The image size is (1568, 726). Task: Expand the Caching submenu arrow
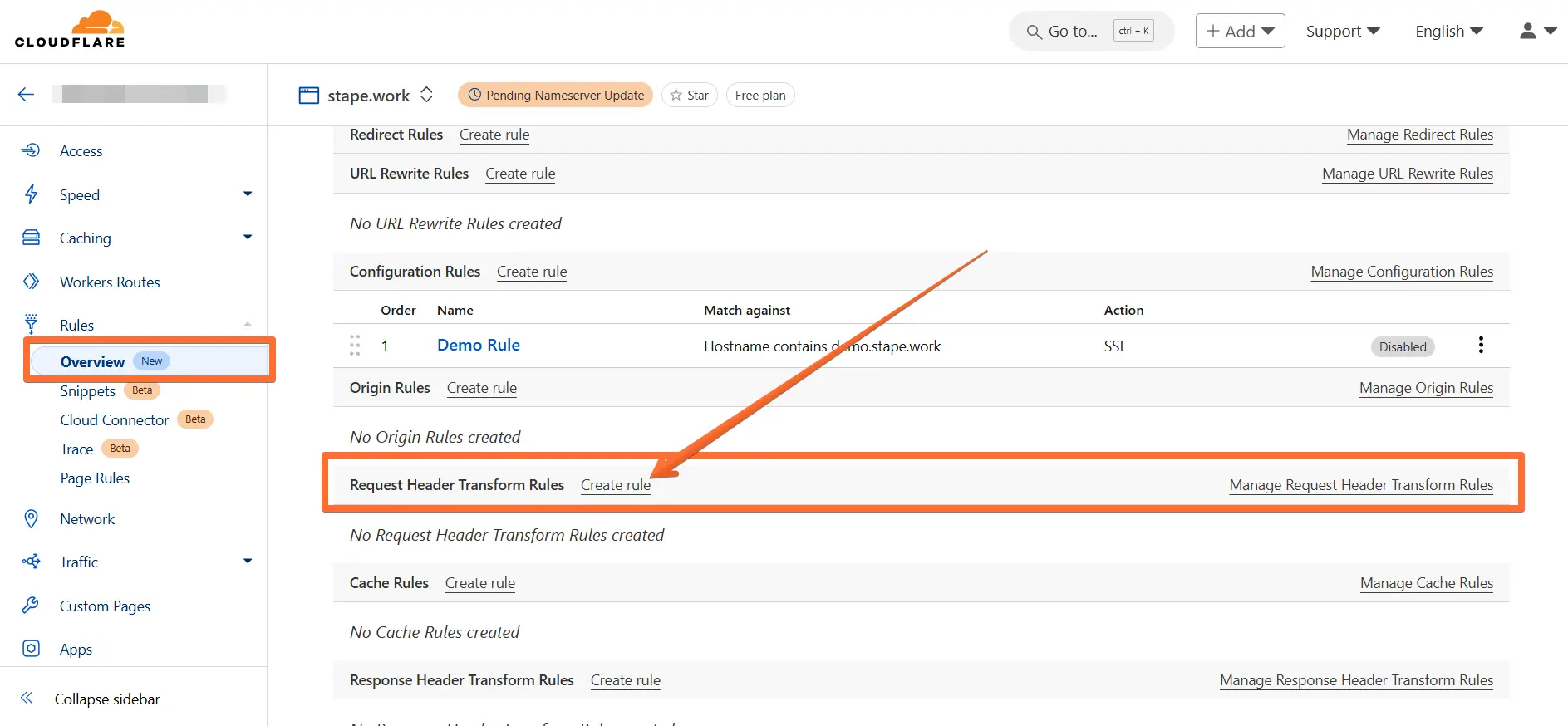pos(248,237)
